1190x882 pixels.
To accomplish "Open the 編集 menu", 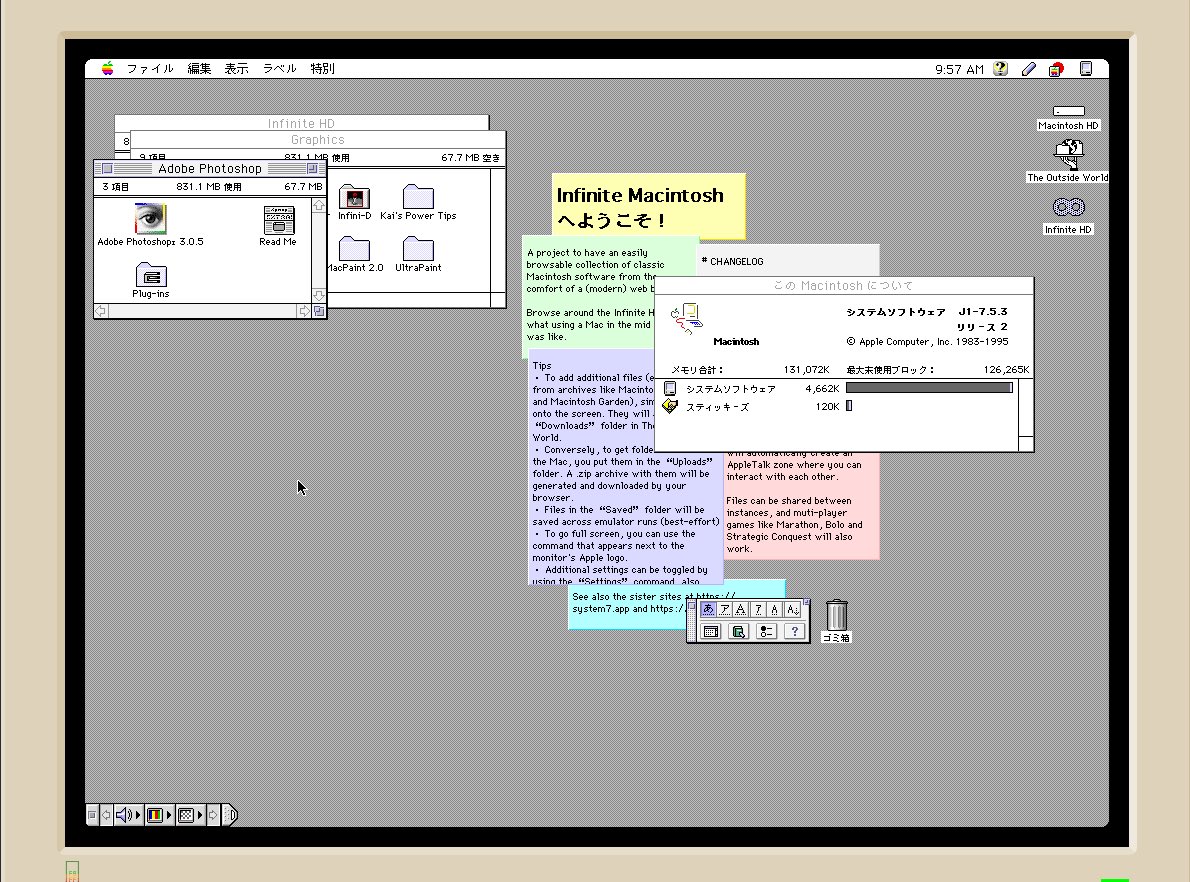I will 199,68.
